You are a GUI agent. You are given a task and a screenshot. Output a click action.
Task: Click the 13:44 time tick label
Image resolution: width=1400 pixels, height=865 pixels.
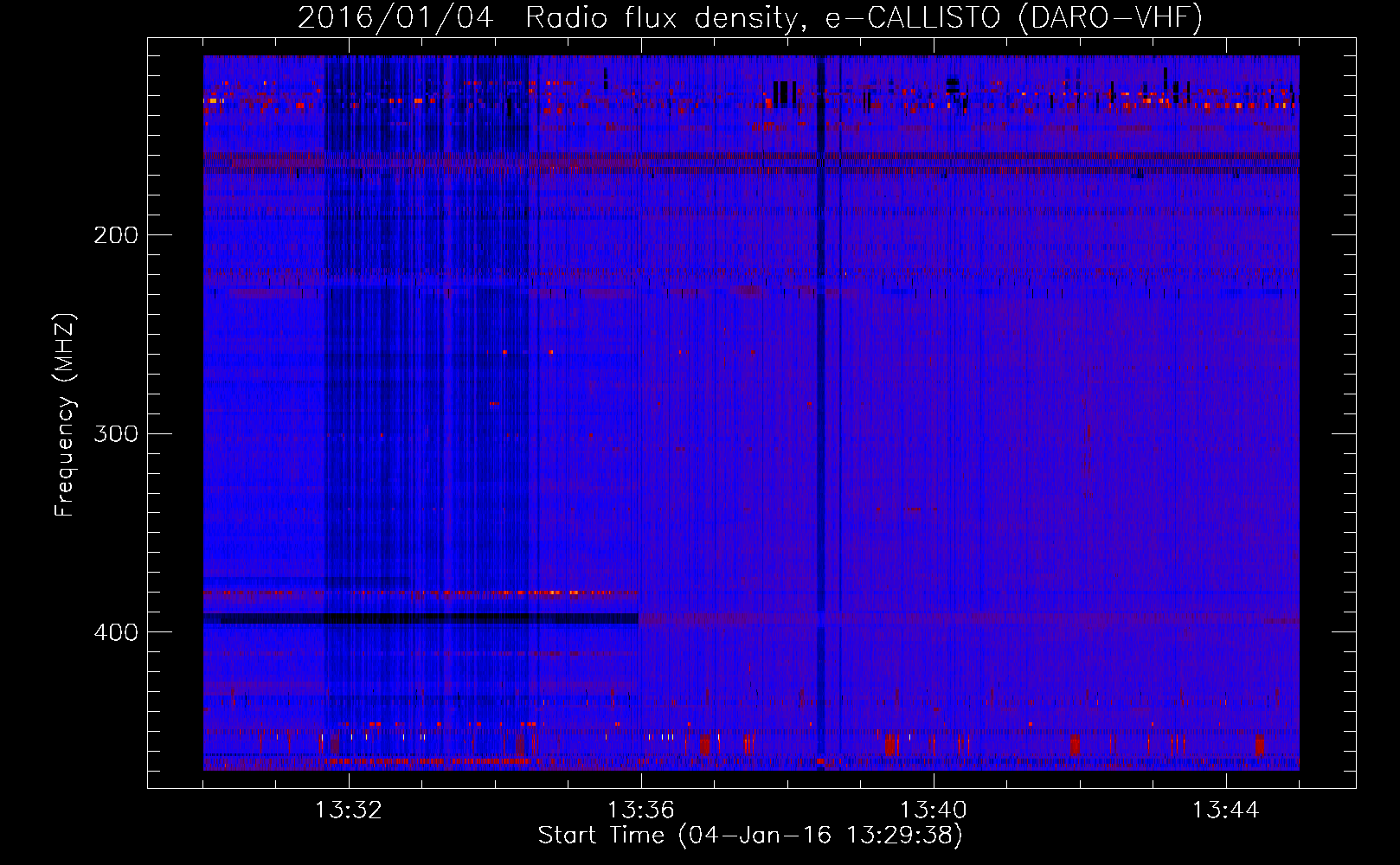[x=1226, y=811]
